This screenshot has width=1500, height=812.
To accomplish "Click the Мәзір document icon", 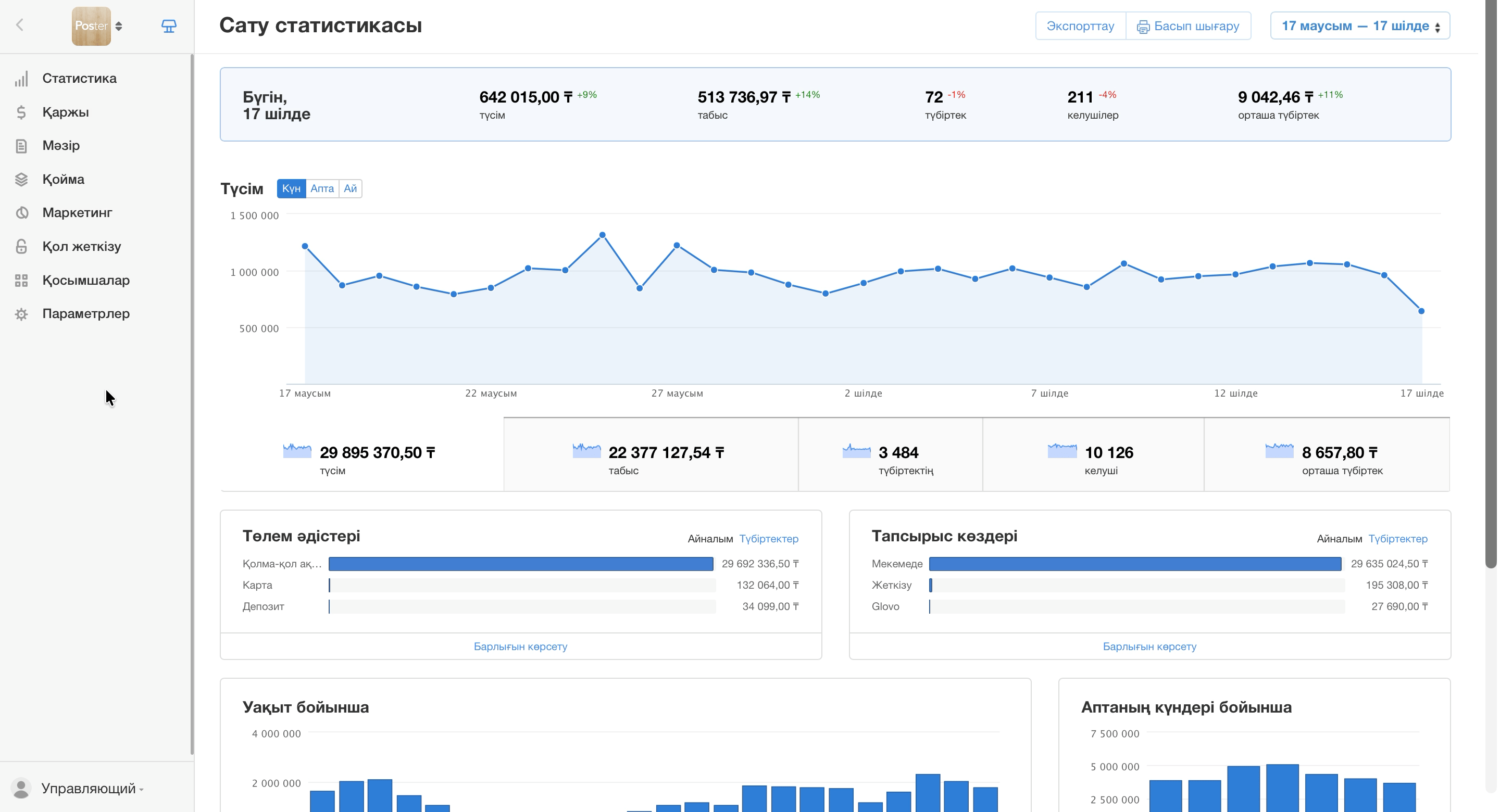I will pyautogui.click(x=21, y=146).
